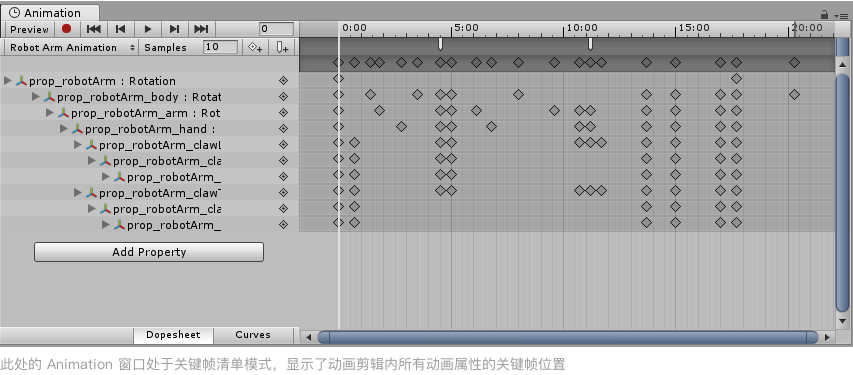Open the Robot Arm Animation clip dropdown
This screenshot has width=853, height=375.
point(71,47)
